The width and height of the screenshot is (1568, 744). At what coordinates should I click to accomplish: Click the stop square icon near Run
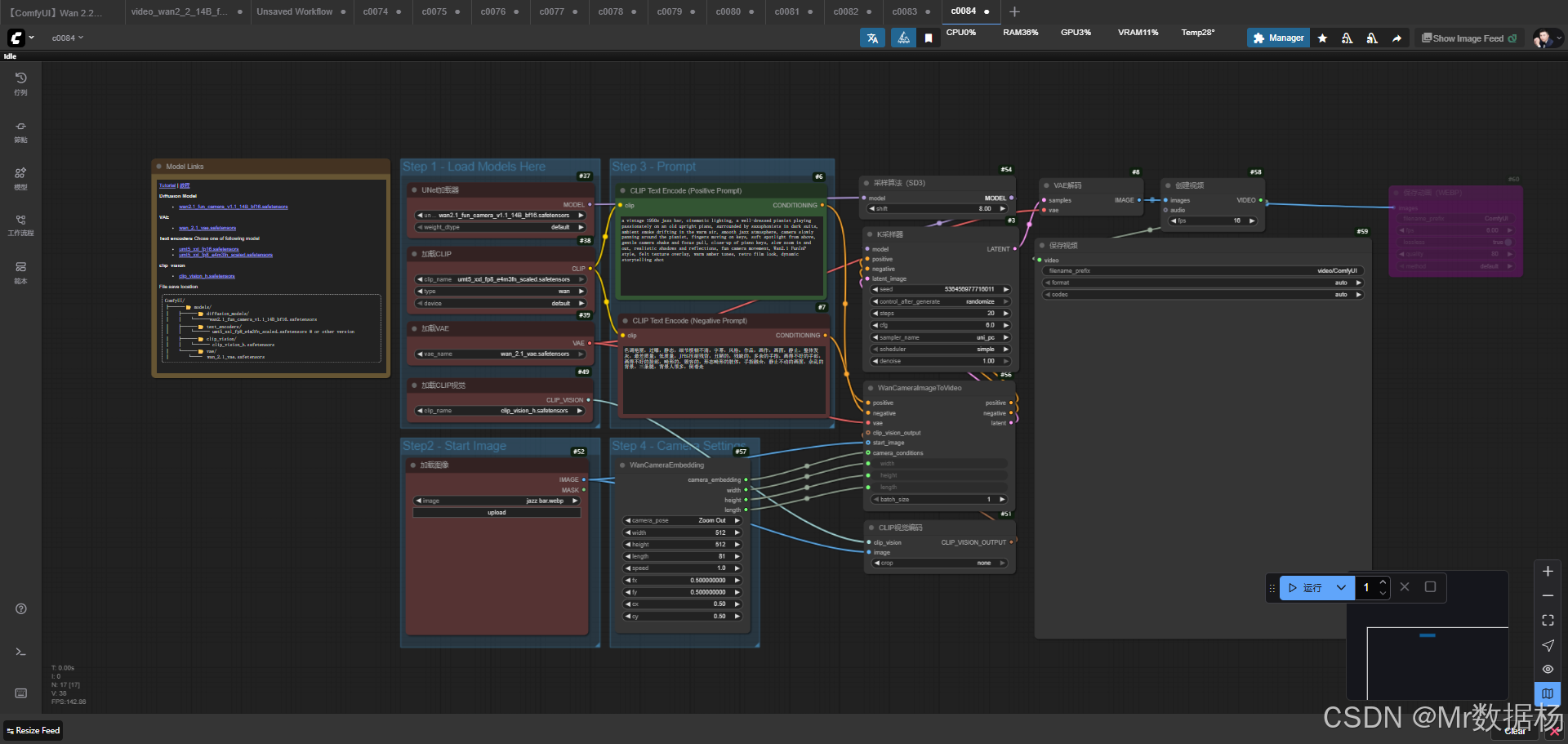(1430, 587)
